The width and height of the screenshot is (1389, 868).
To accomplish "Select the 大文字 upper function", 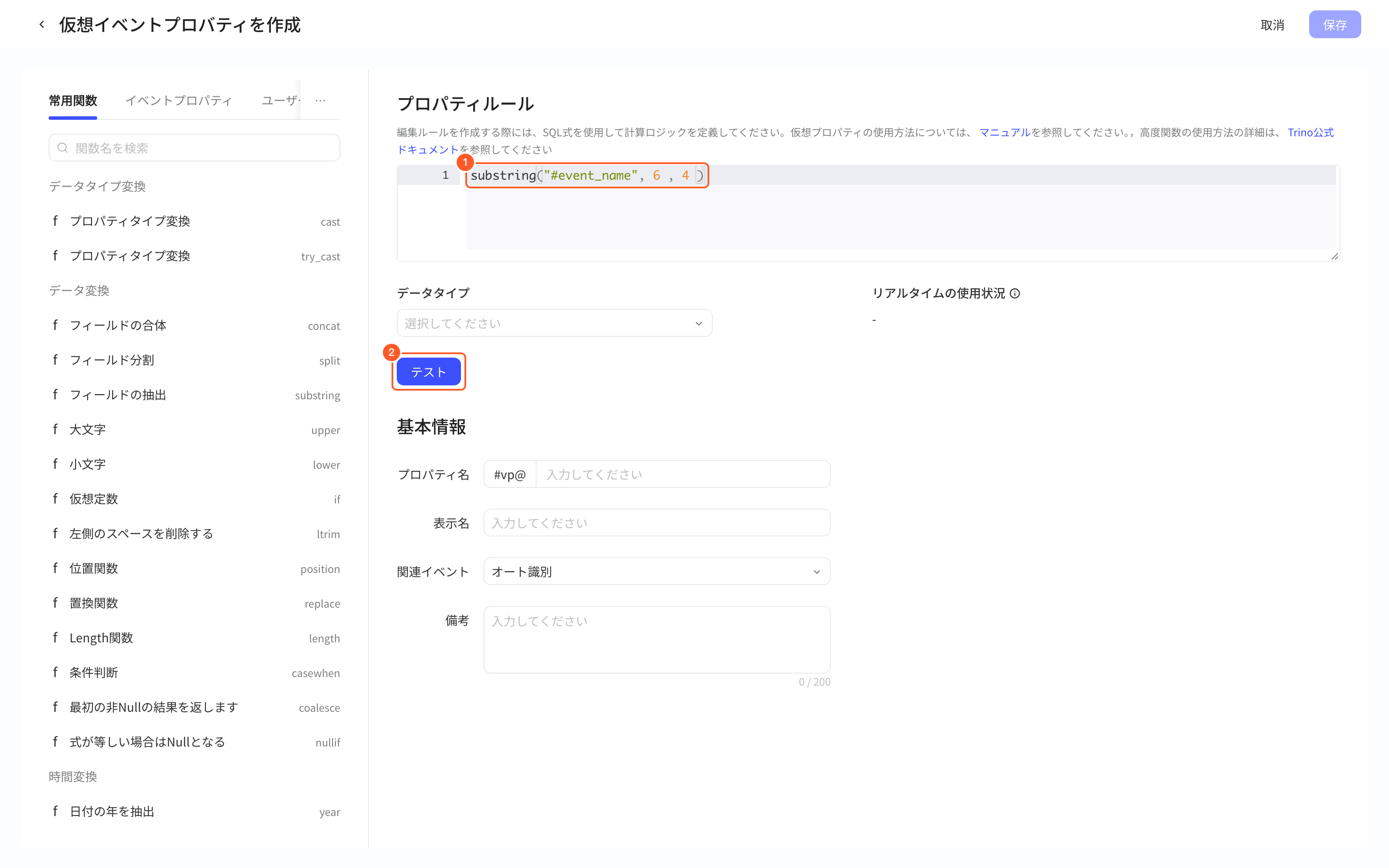I will 194,430.
